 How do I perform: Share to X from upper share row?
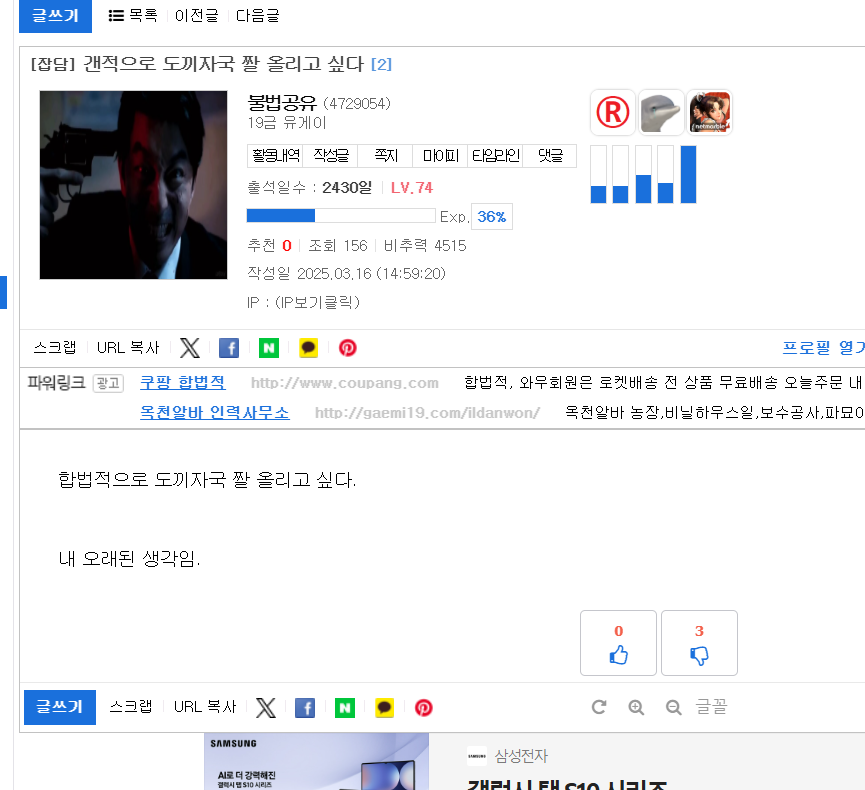click(x=190, y=348)
